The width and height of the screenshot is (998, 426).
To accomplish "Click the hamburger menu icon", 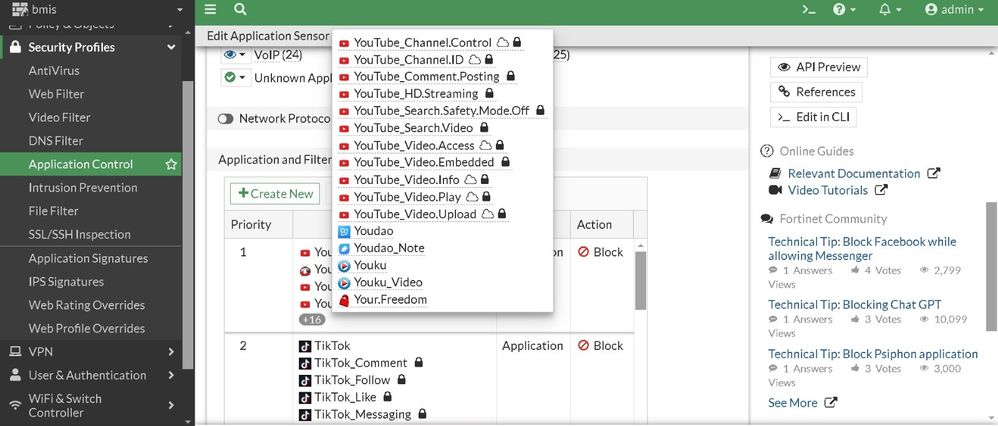I will (210, 9).
